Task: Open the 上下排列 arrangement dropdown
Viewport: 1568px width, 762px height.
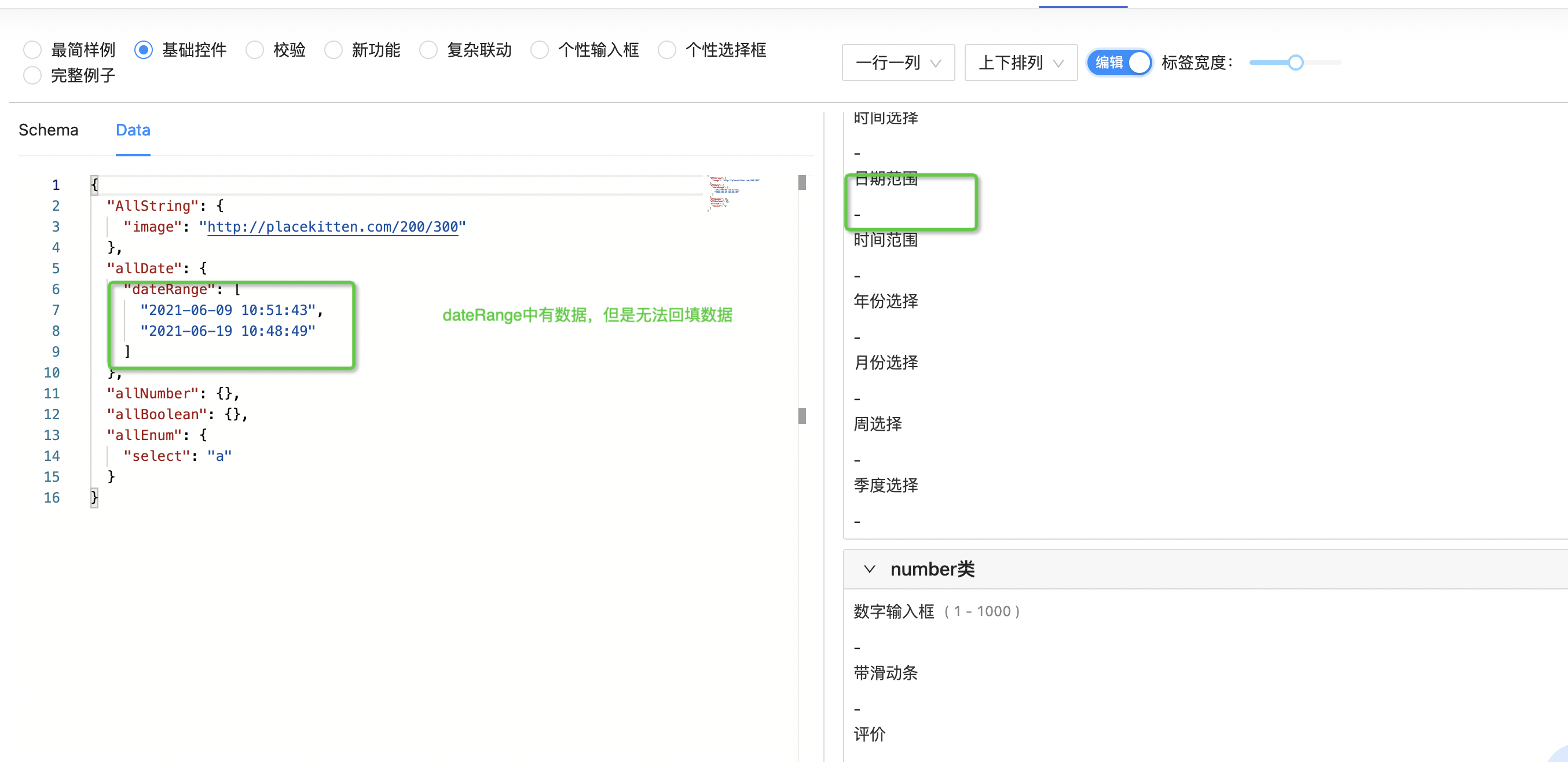Action: [x=1021, y=62]
